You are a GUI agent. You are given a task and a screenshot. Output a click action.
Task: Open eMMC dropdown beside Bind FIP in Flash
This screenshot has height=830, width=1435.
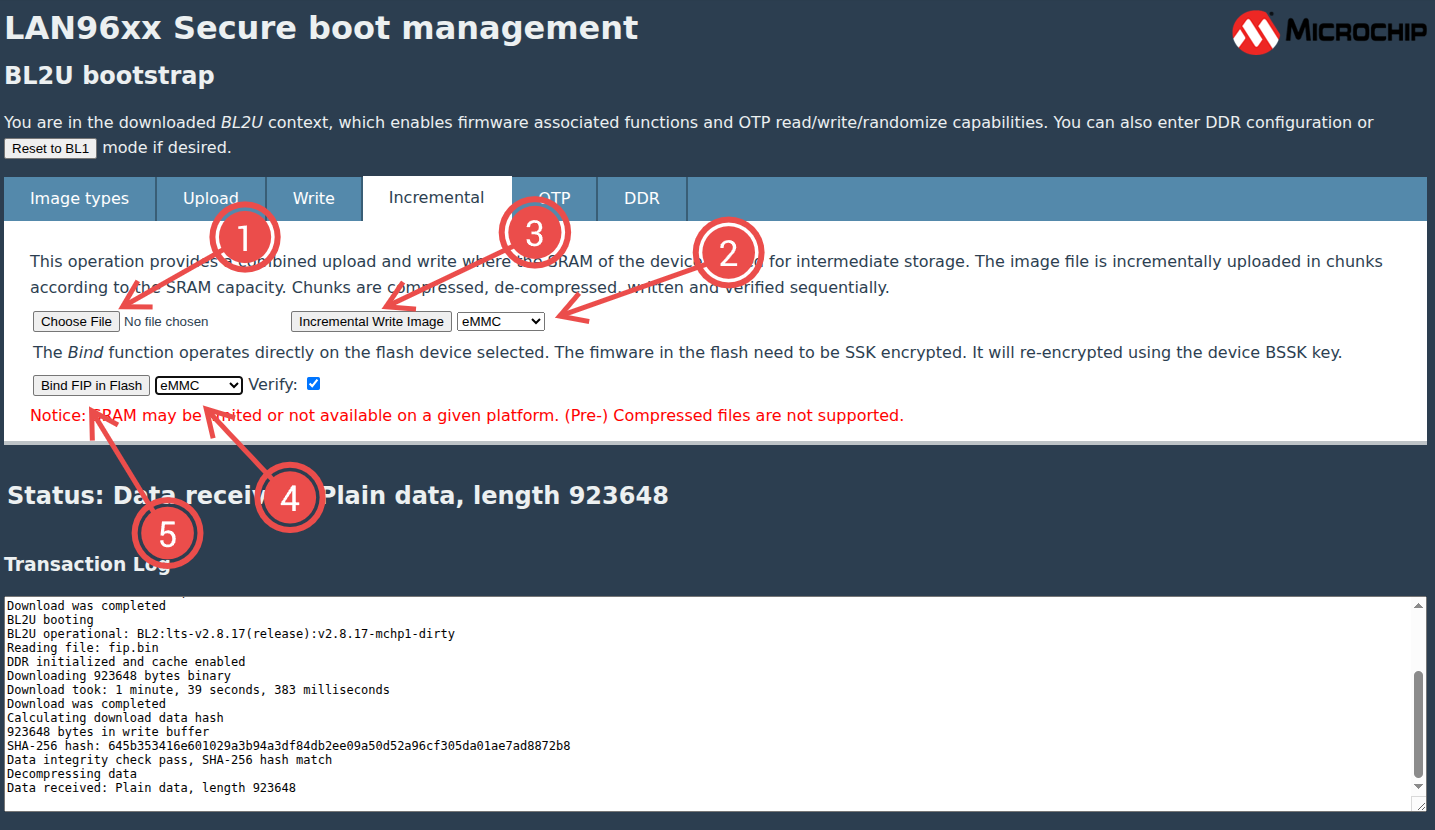[199, 385]
